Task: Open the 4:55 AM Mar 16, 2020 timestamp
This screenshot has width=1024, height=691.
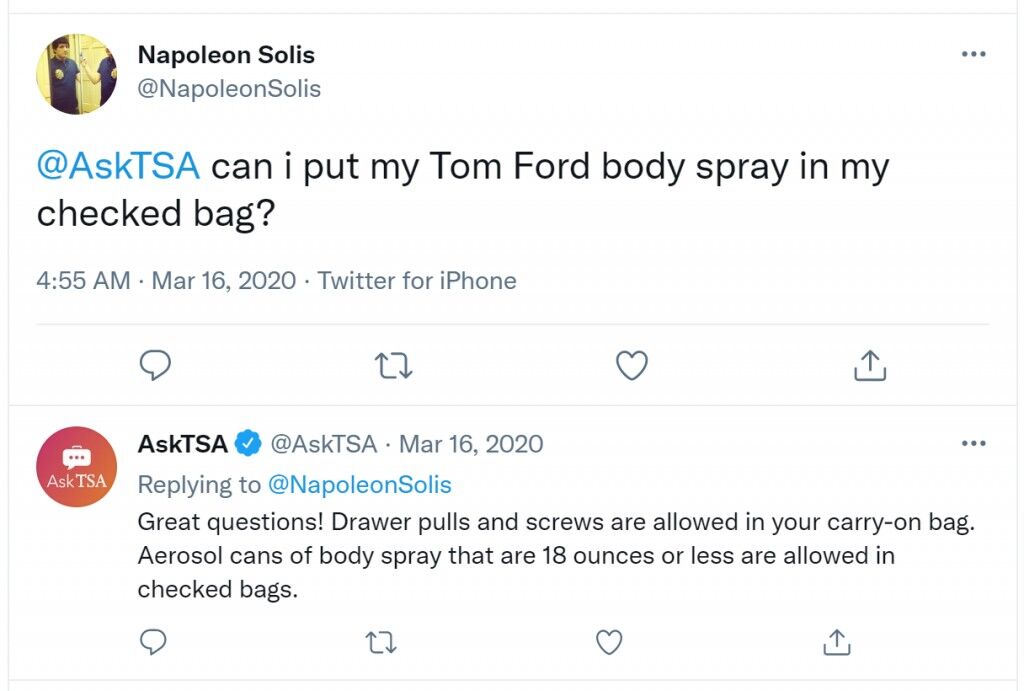Action: [167, 281]
